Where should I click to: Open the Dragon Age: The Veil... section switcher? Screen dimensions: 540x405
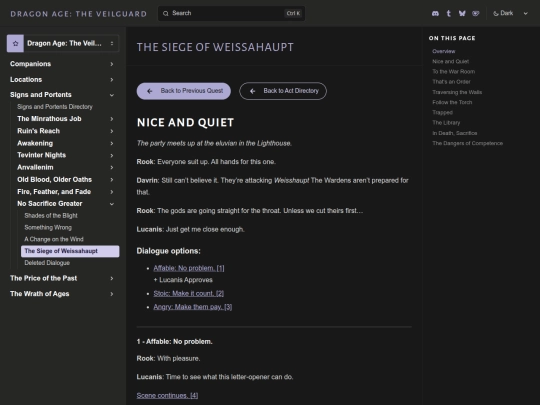63,43
